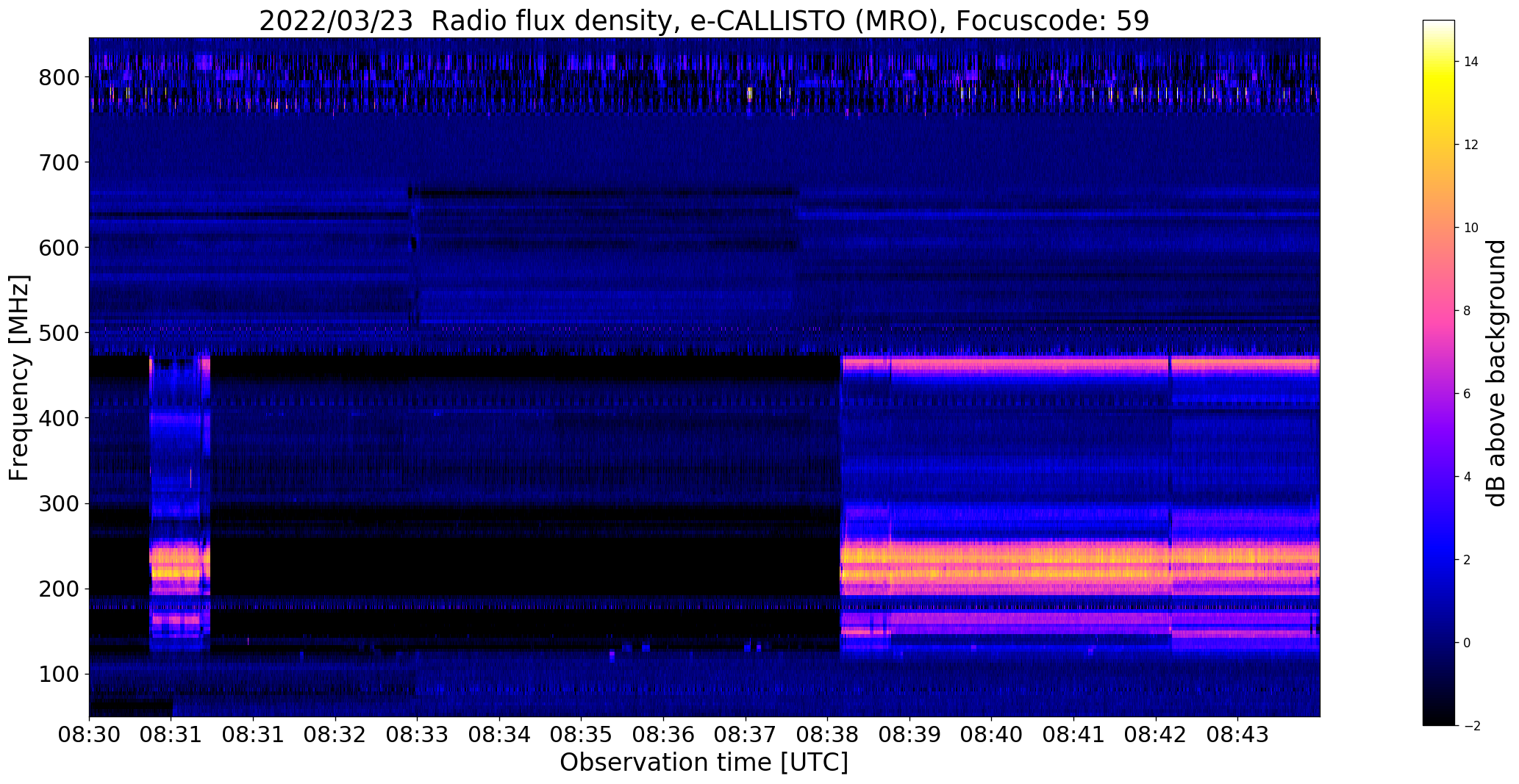Click the colorbar tick label 8
Image resolution: width=1519 pixels, height=784 pixels.
click(1468, 311)
